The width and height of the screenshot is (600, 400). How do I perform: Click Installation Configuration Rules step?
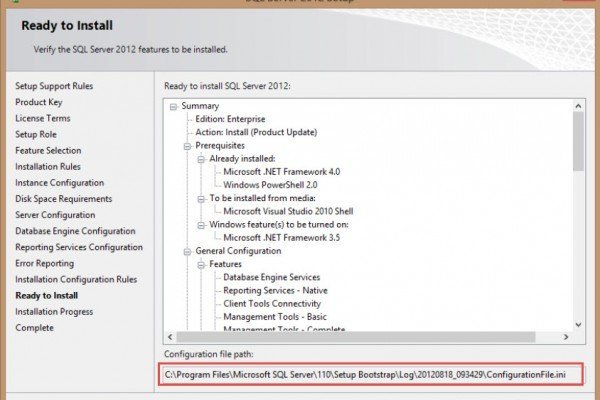tap(76, 279)
